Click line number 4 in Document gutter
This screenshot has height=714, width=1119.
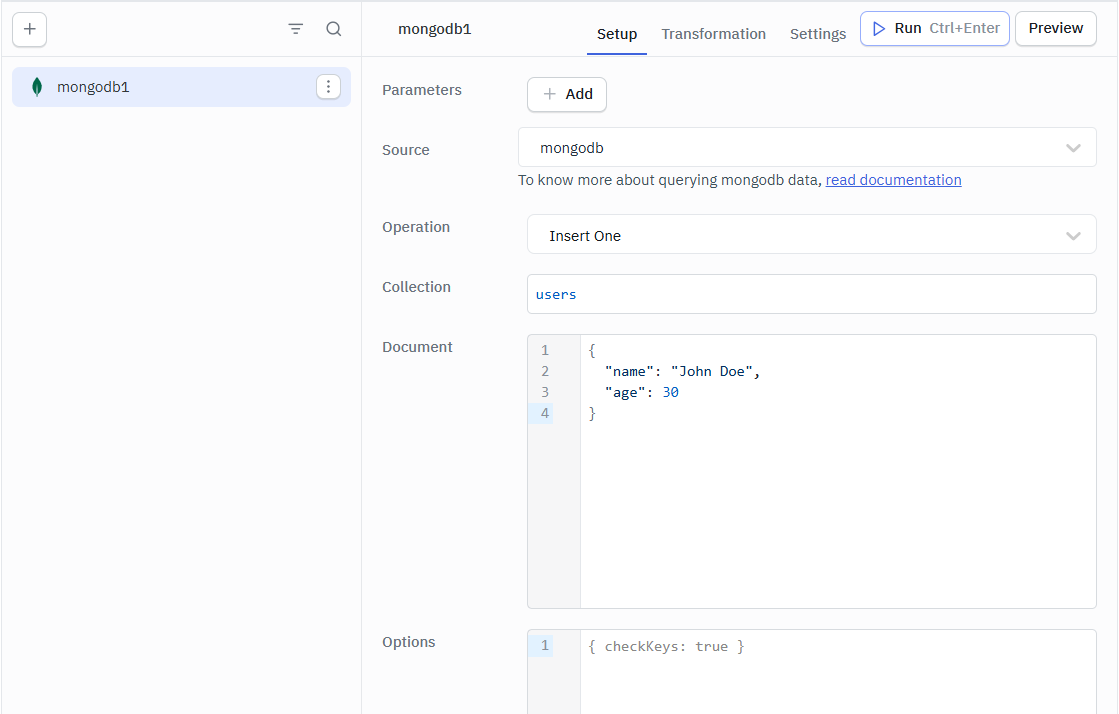(545, 413)
